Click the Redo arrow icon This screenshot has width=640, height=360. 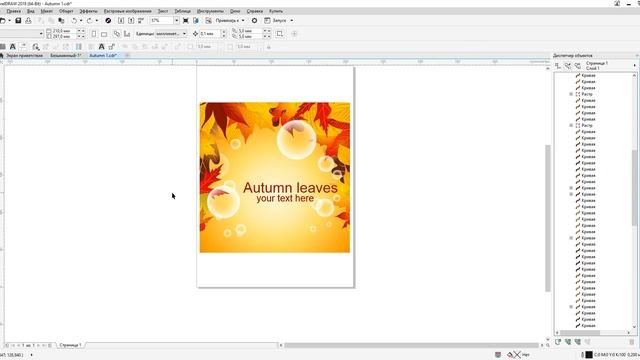point(89,20)
